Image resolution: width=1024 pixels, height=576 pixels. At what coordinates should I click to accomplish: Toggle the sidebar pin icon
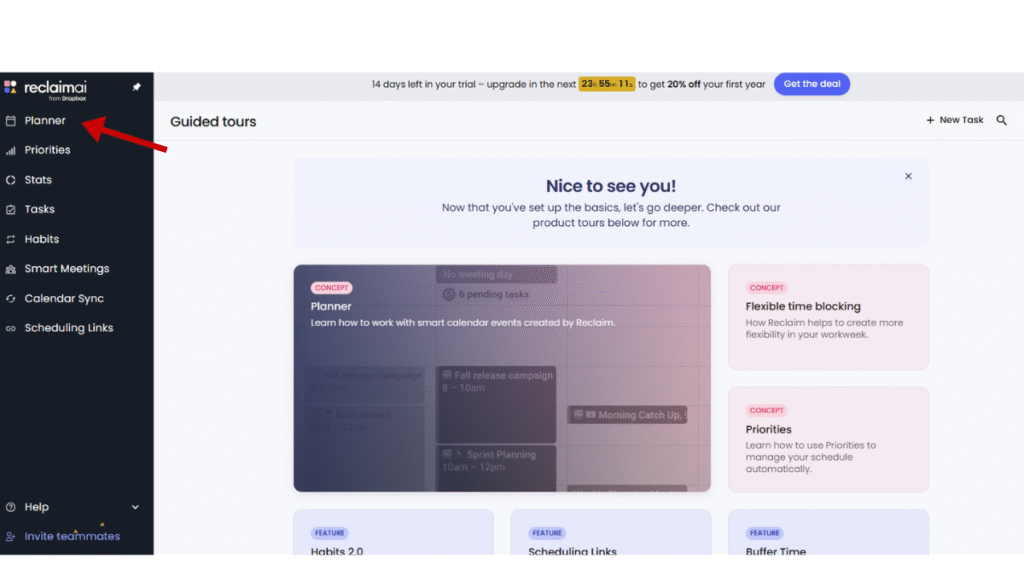[x=137, y=87]
